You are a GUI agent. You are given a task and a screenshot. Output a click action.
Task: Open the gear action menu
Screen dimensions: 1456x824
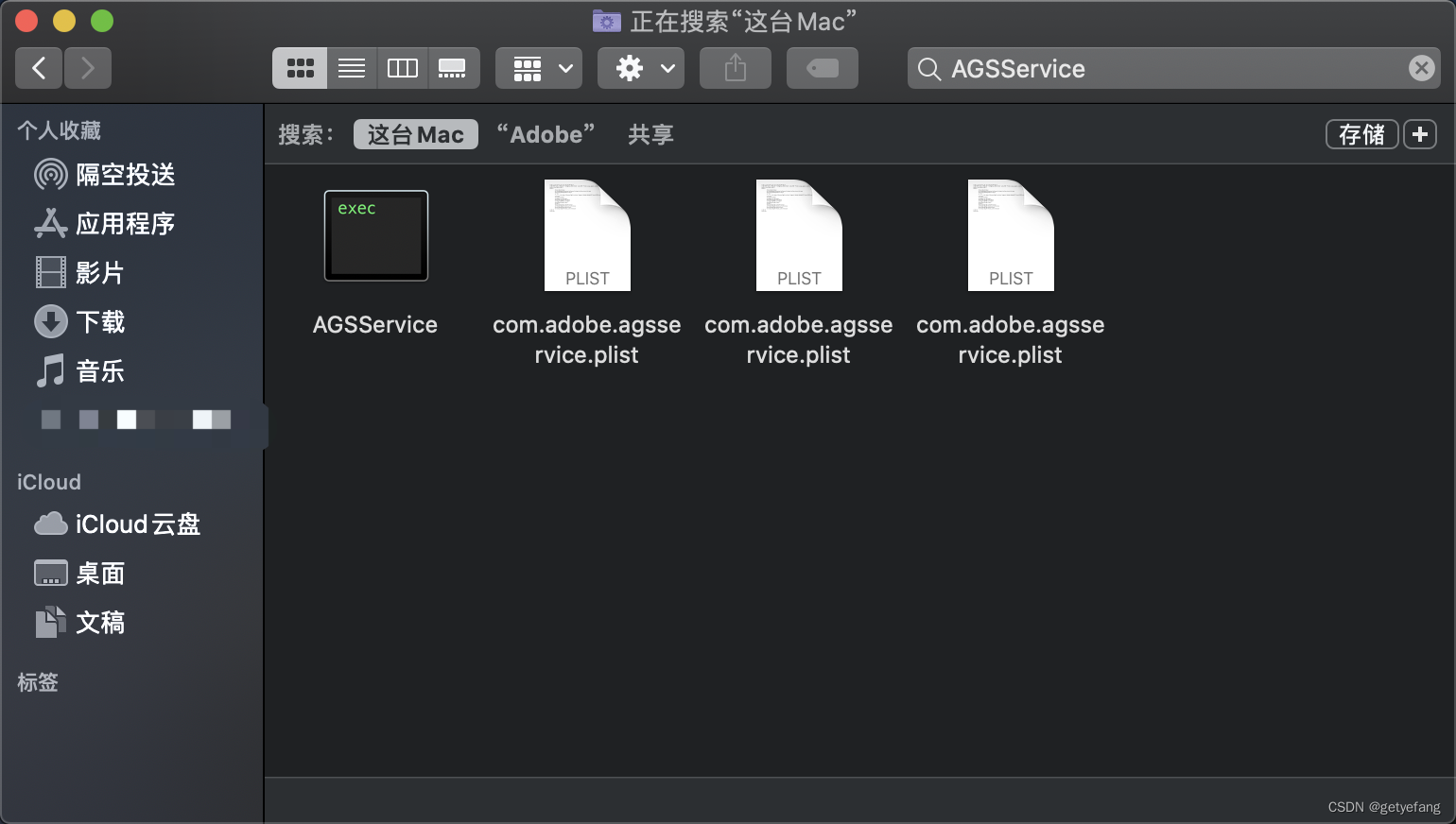641,68
